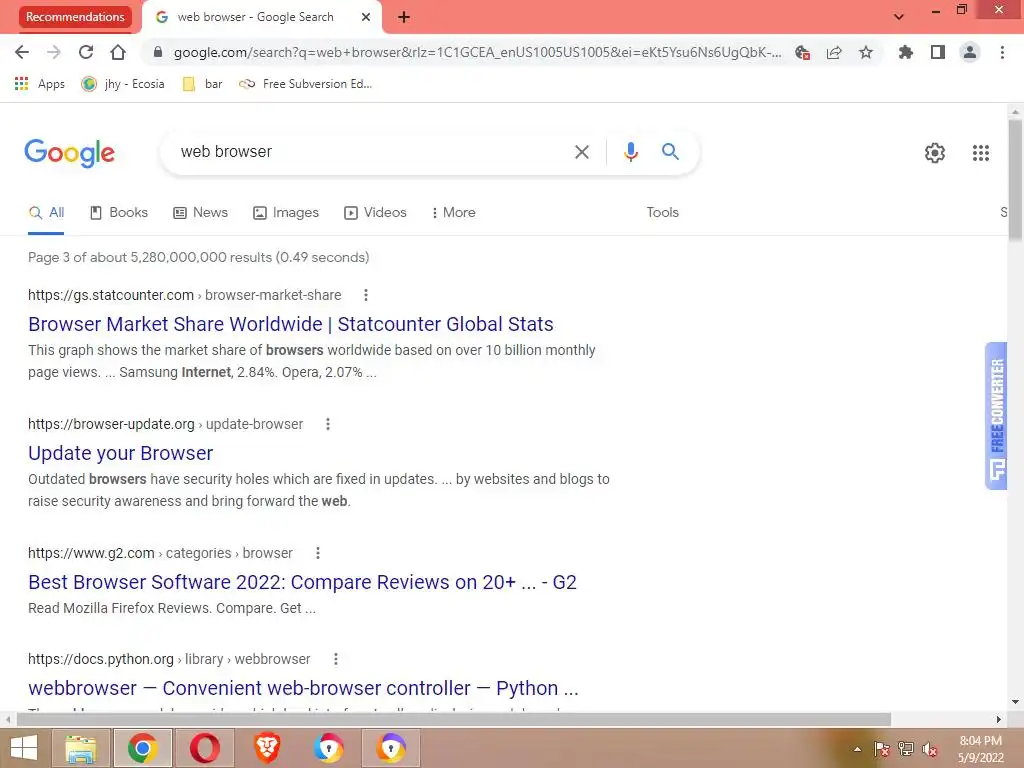Open more options for g2.com result
Screen dimensions: 1024x768
click(x=318, y=553)
